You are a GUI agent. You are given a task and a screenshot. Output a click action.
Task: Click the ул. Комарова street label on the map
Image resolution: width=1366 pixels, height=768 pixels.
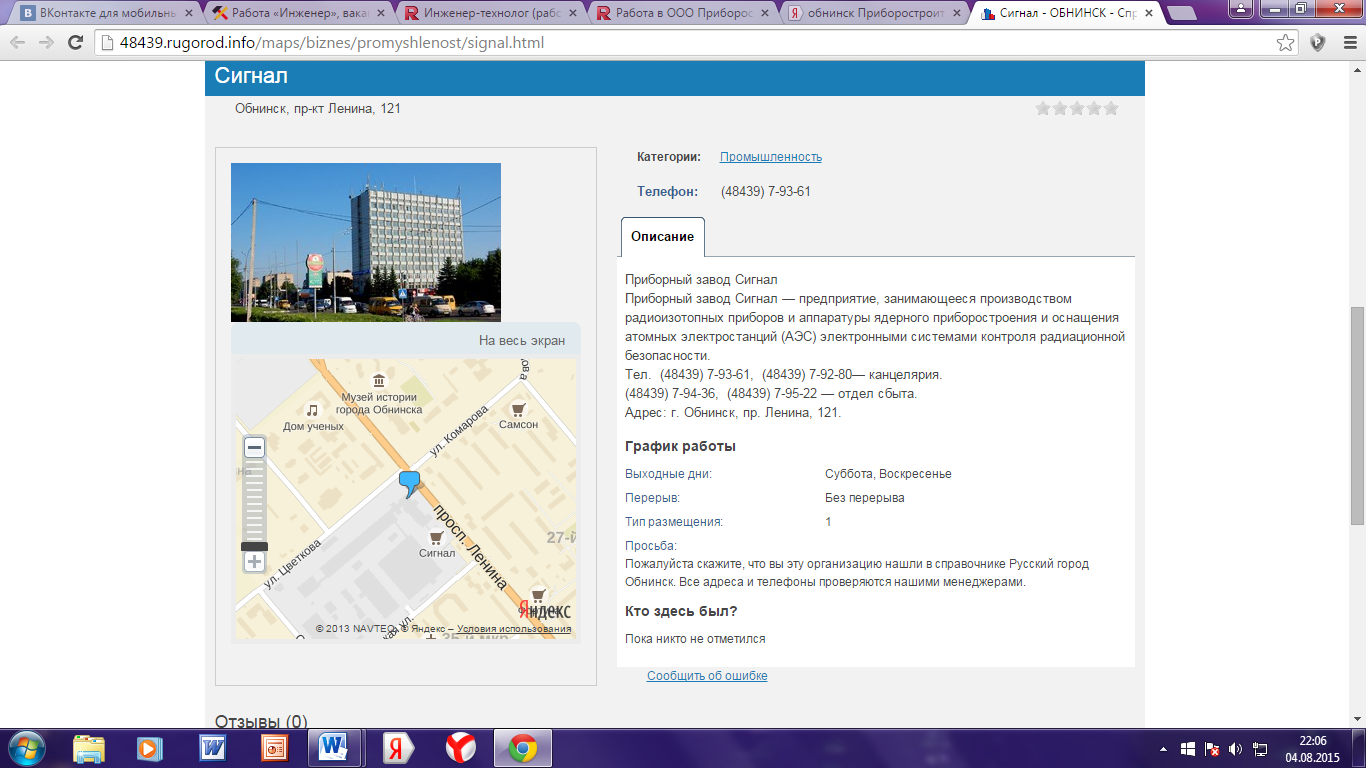[x=459, y=430]
